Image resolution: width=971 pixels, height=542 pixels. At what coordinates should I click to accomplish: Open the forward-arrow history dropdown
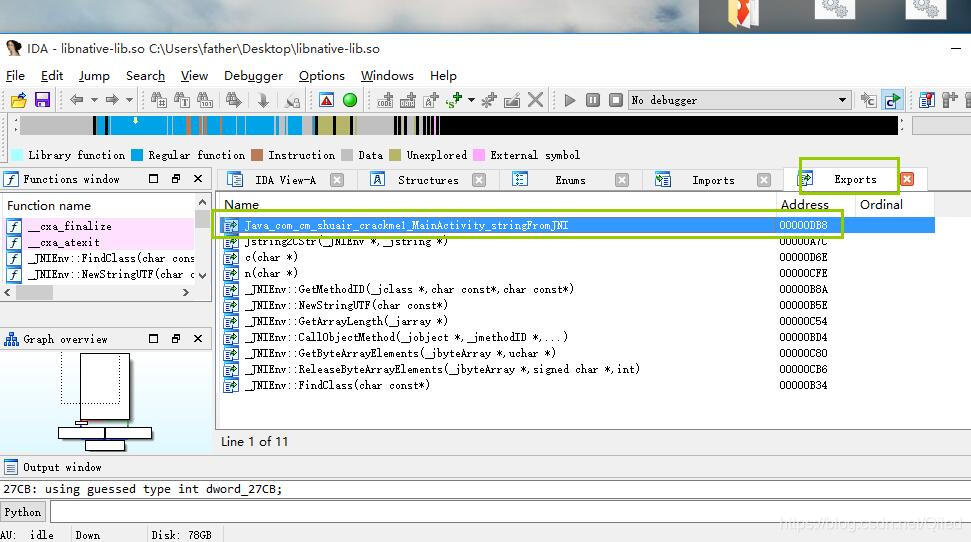[129, 100]
